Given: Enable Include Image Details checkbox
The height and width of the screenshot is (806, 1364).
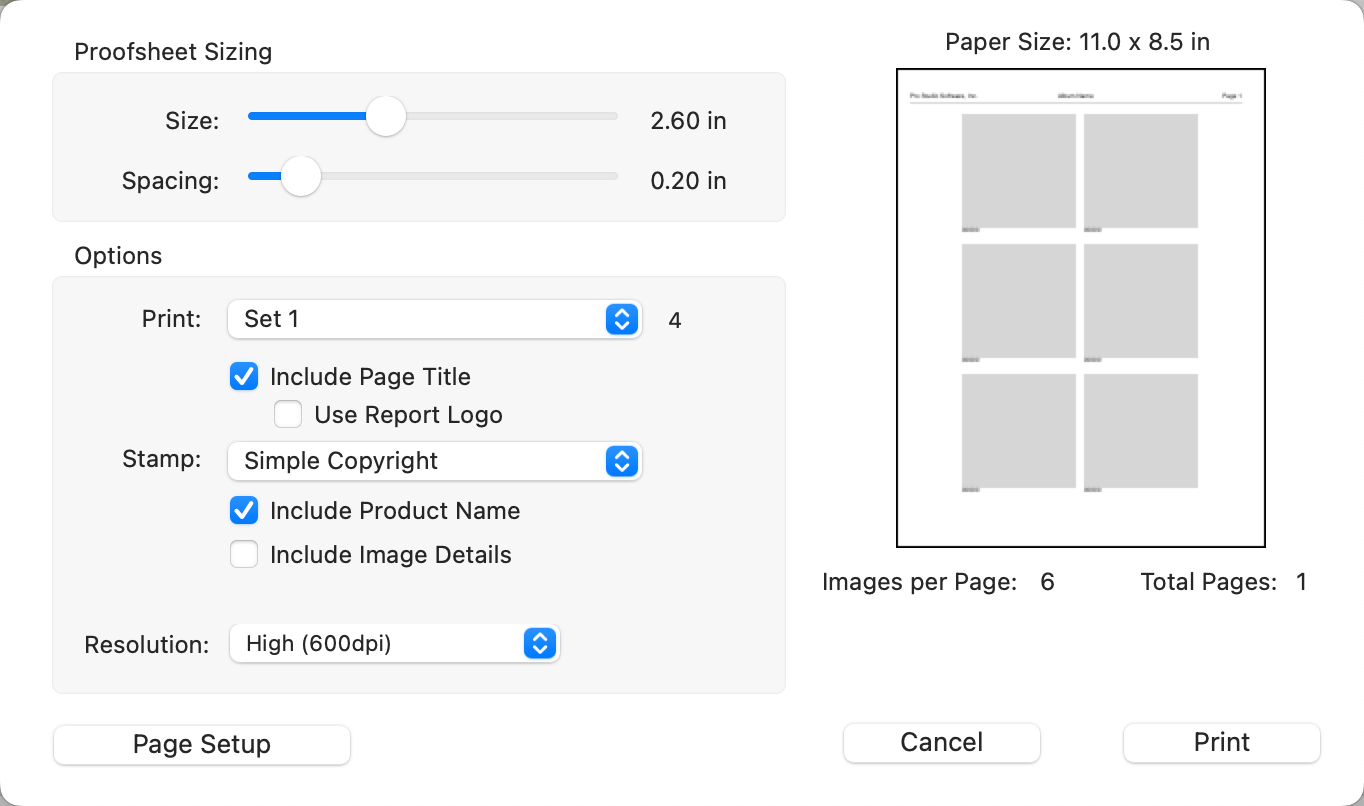Looking at the screenshot, I should (x=244, y=555).
